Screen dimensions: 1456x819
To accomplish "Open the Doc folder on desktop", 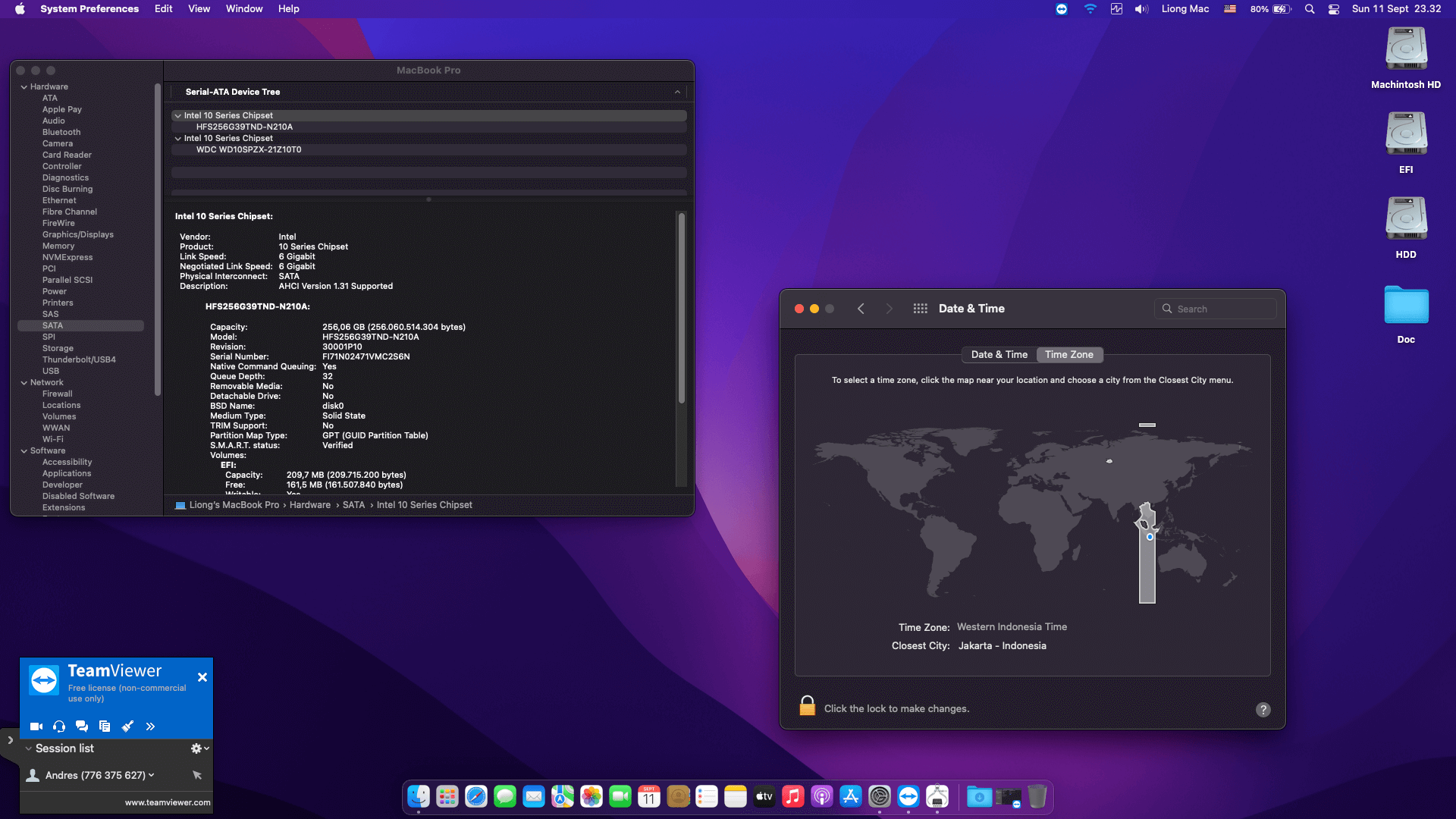I will (x=1406, y=304).
